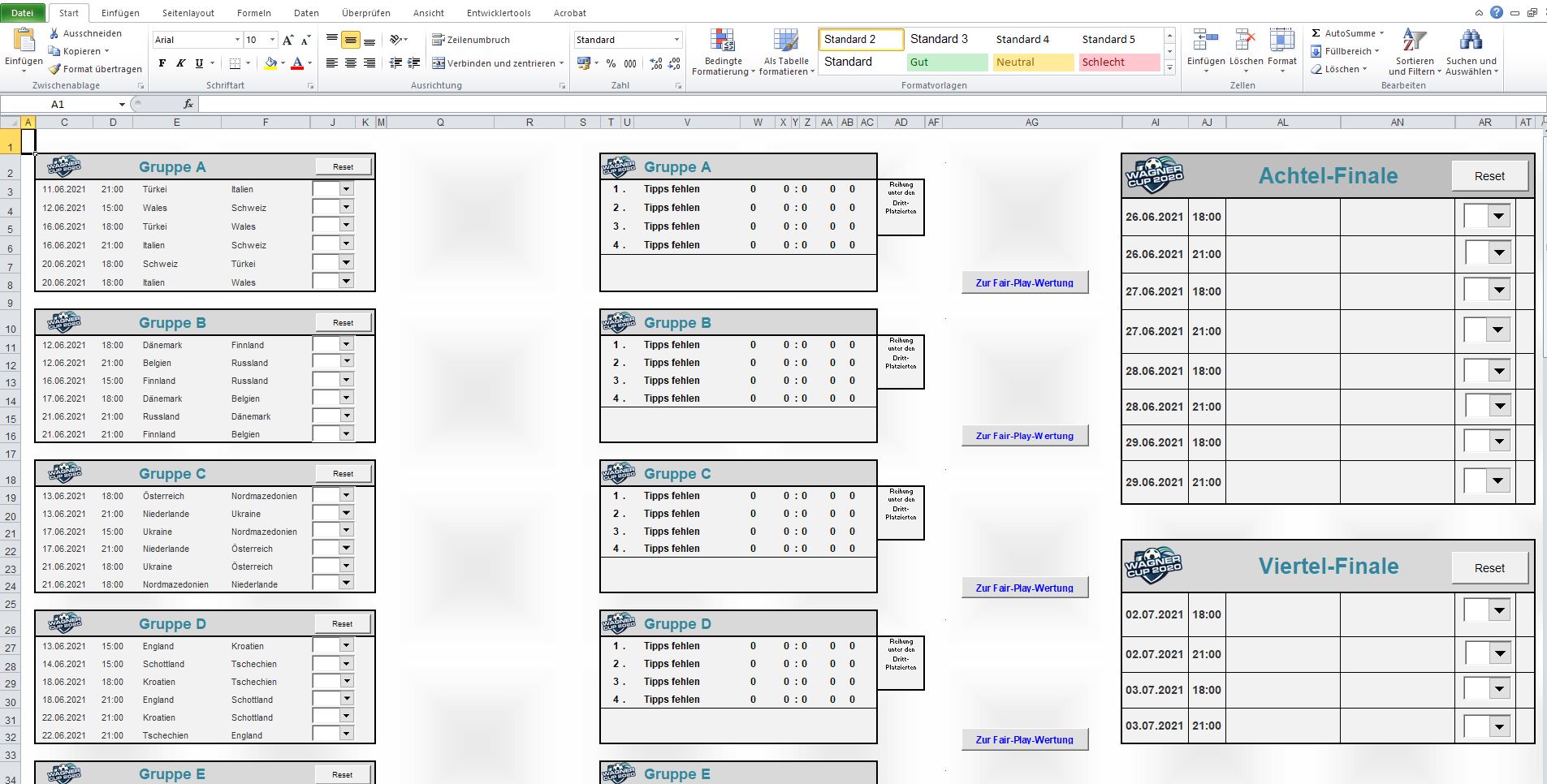Open the Datei tab

pyautogui.click(x=23, y=13)
